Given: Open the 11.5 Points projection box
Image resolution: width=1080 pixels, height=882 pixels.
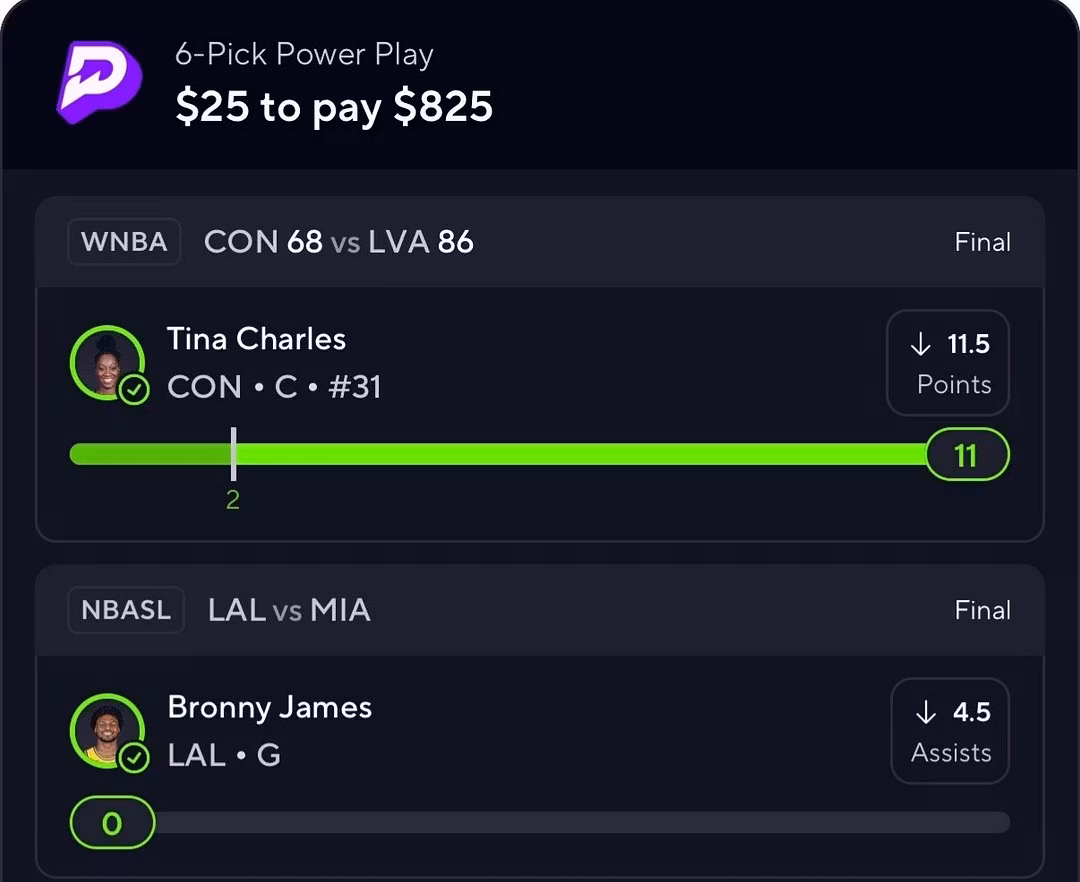Looking at the screenshot, I should (948, 363).
